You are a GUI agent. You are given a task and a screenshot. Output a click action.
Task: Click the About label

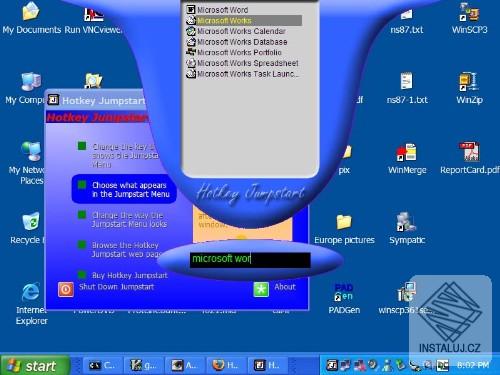(285, 287)
